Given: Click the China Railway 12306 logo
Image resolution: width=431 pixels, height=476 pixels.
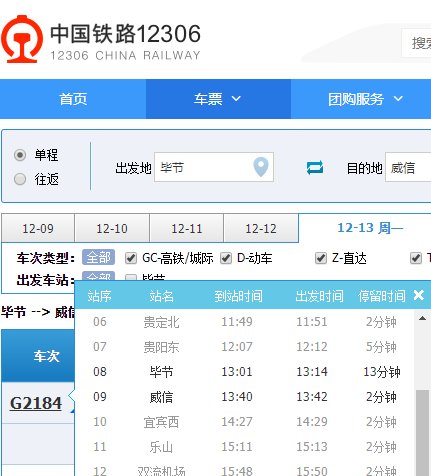Looking at the screenshot, I should click(x=101, y=39).
